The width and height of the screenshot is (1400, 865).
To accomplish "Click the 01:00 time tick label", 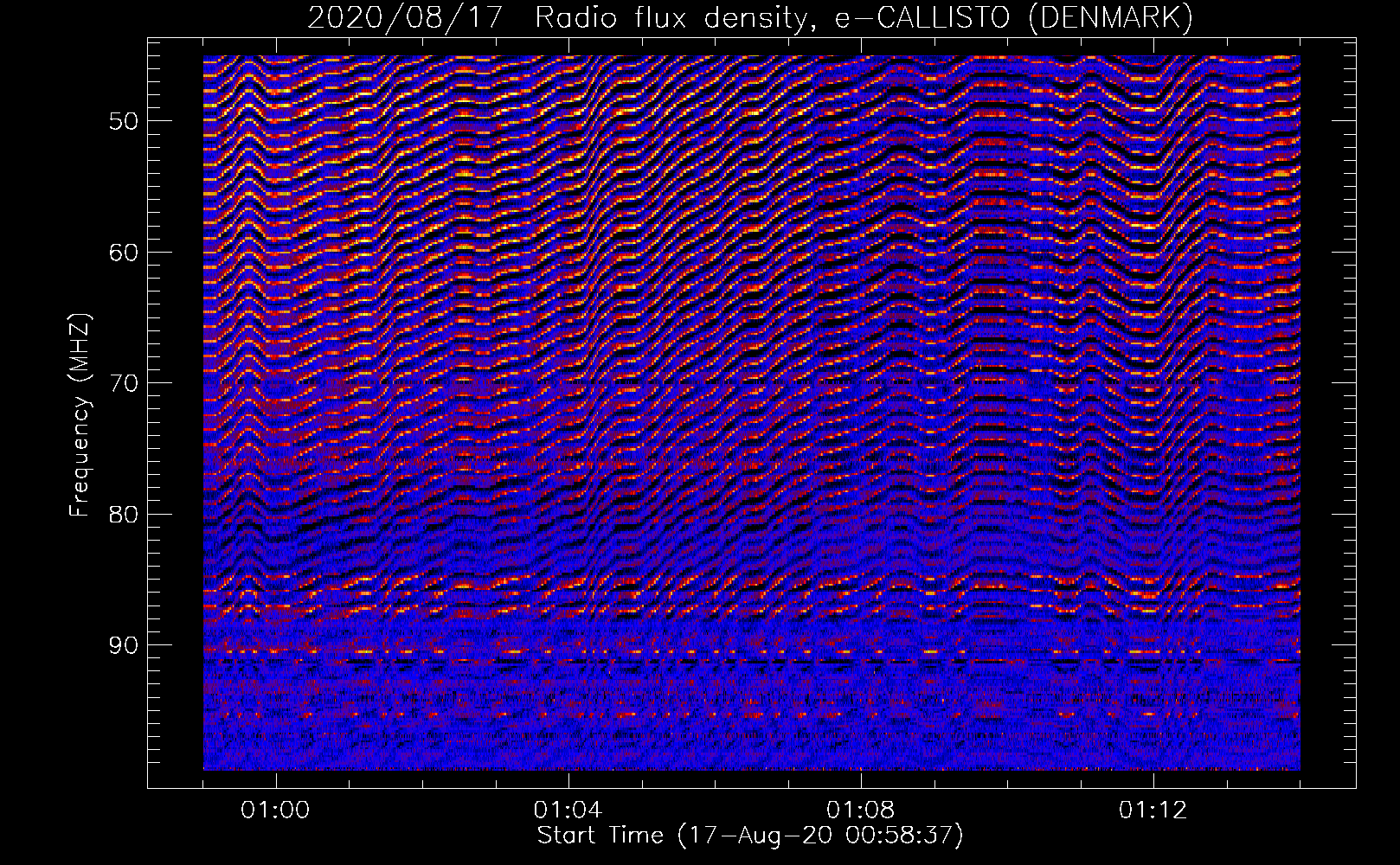I will tap(276, 811).
